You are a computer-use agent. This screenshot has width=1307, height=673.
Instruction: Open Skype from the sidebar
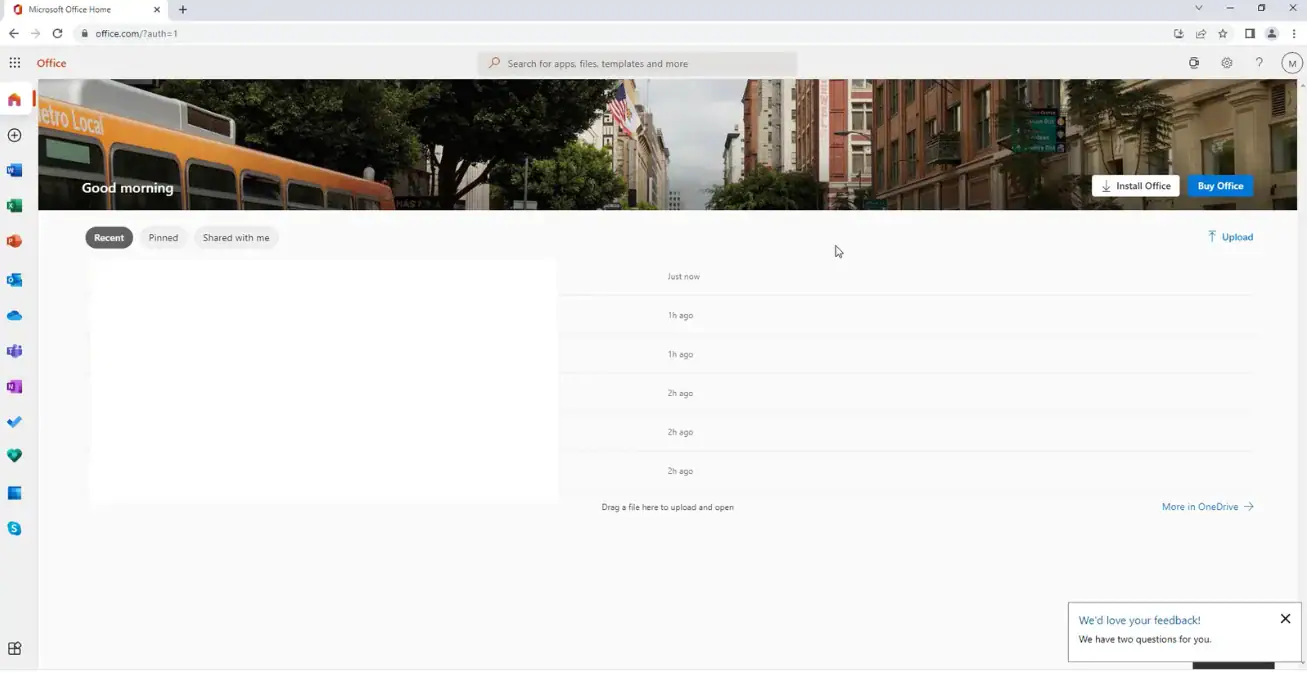pos(14,528)
